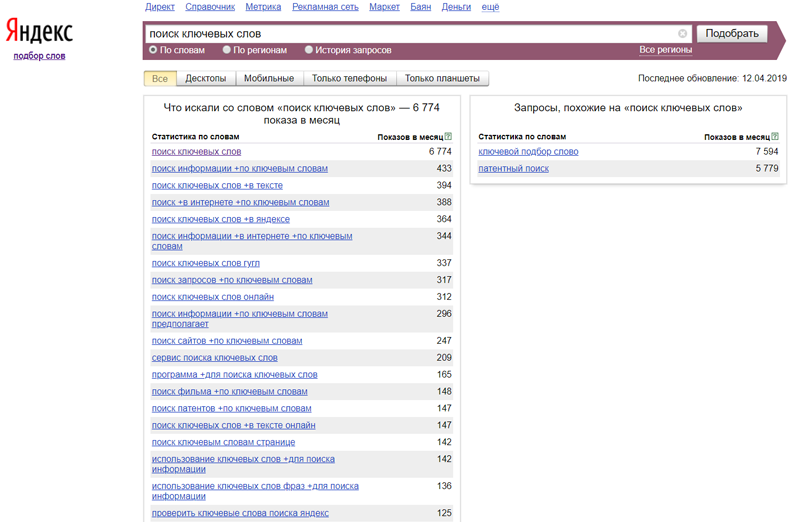
Task: Open 'Директ' in the top menu
Action: 160,7
